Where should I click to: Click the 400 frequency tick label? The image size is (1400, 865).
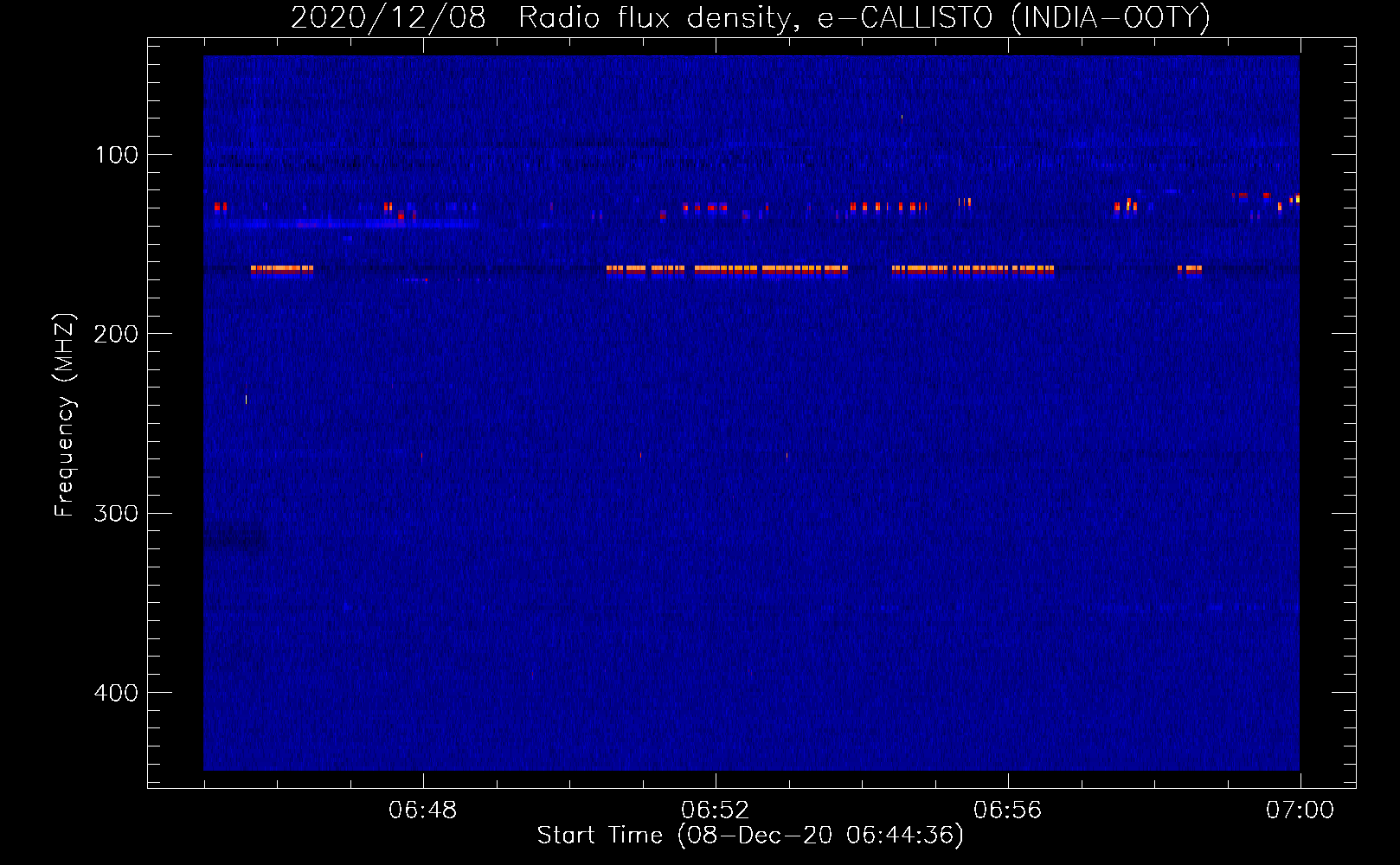(x=116, y=693)
